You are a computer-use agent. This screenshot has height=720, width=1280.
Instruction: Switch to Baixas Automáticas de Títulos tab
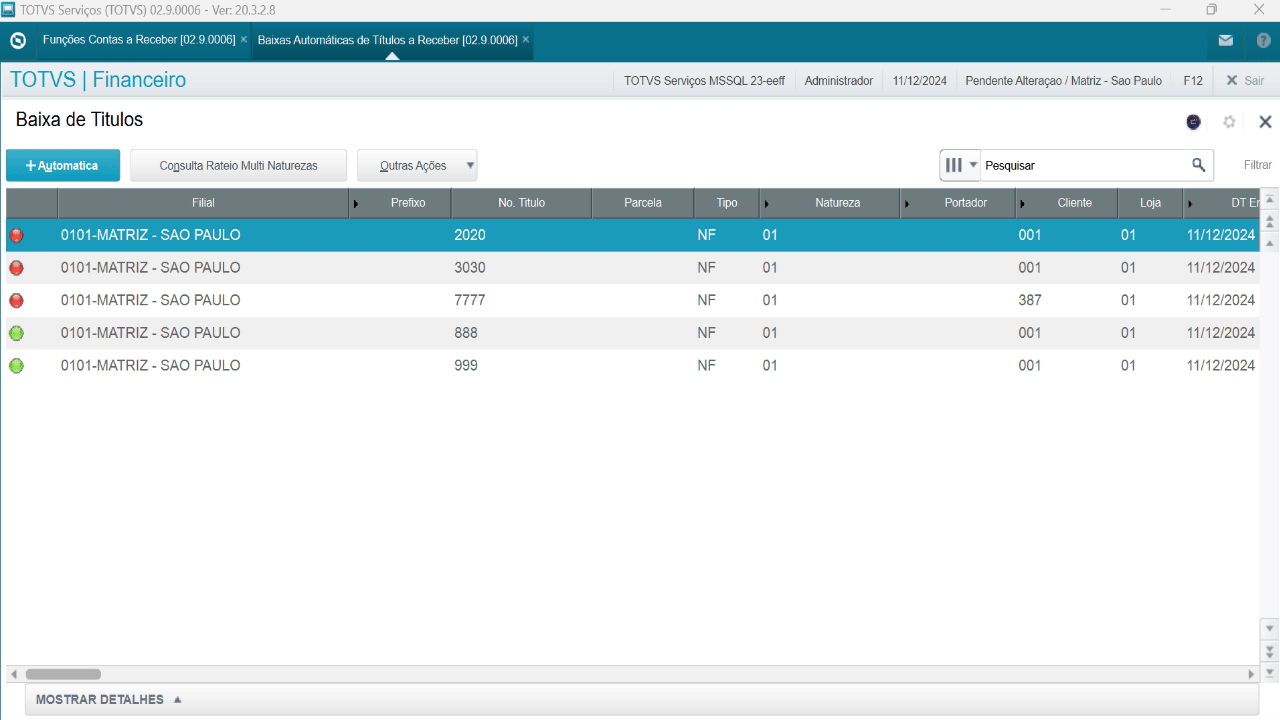point(387,40)
